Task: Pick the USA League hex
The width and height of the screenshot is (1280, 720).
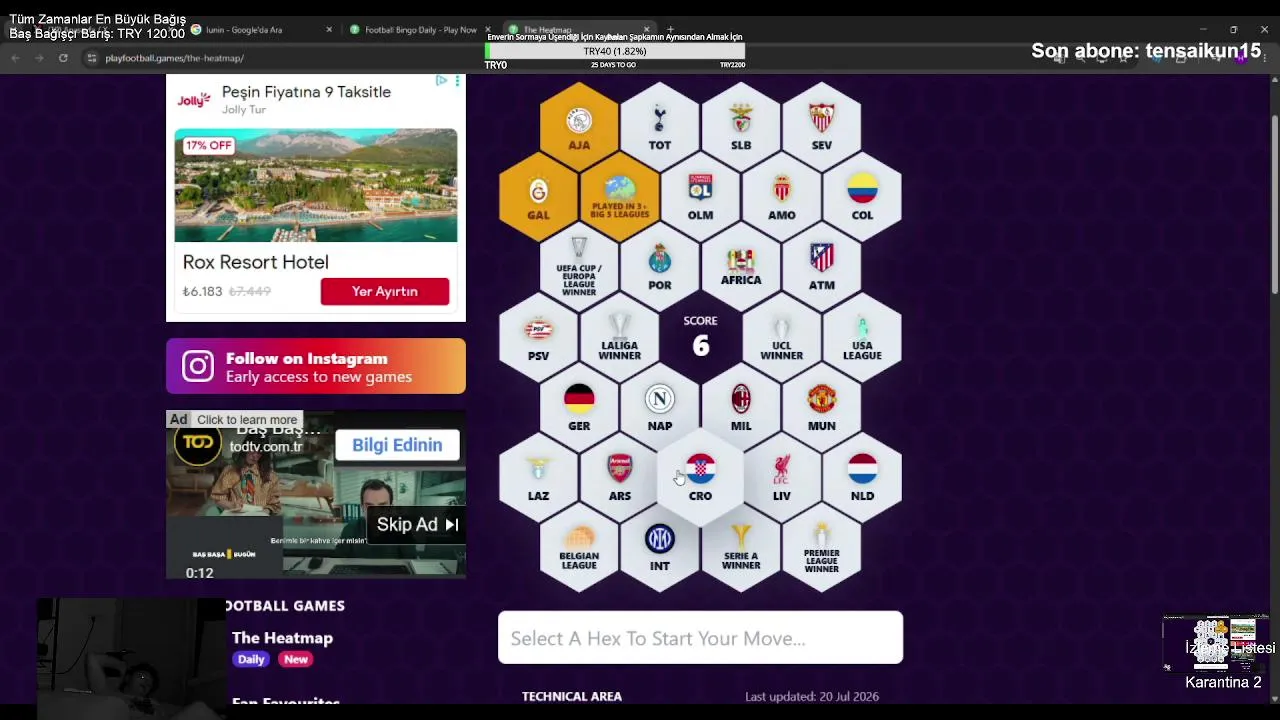Action: [862, 337]
